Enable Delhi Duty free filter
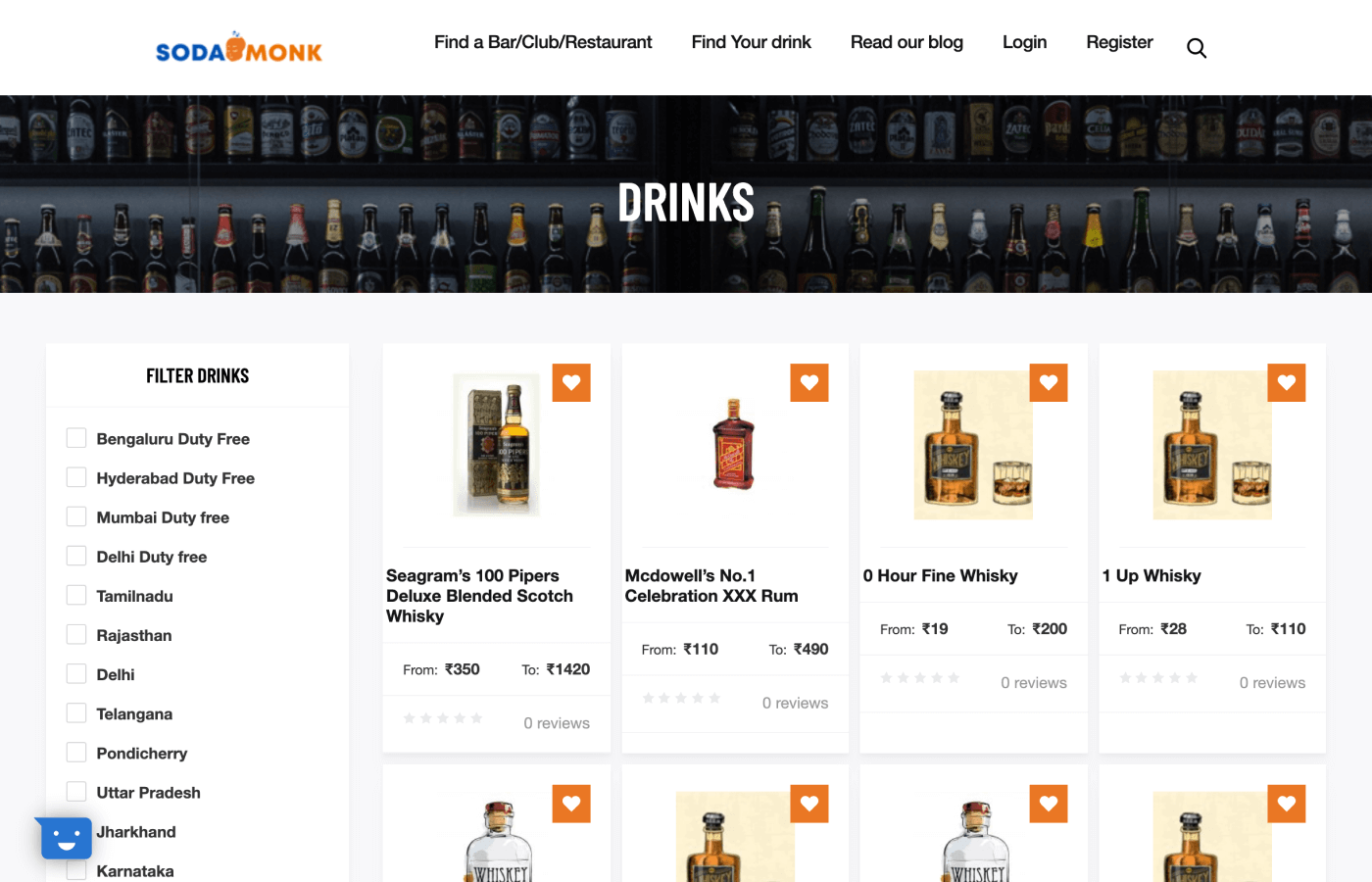The width and height of the screenshot is (1372, 882). 76,556
